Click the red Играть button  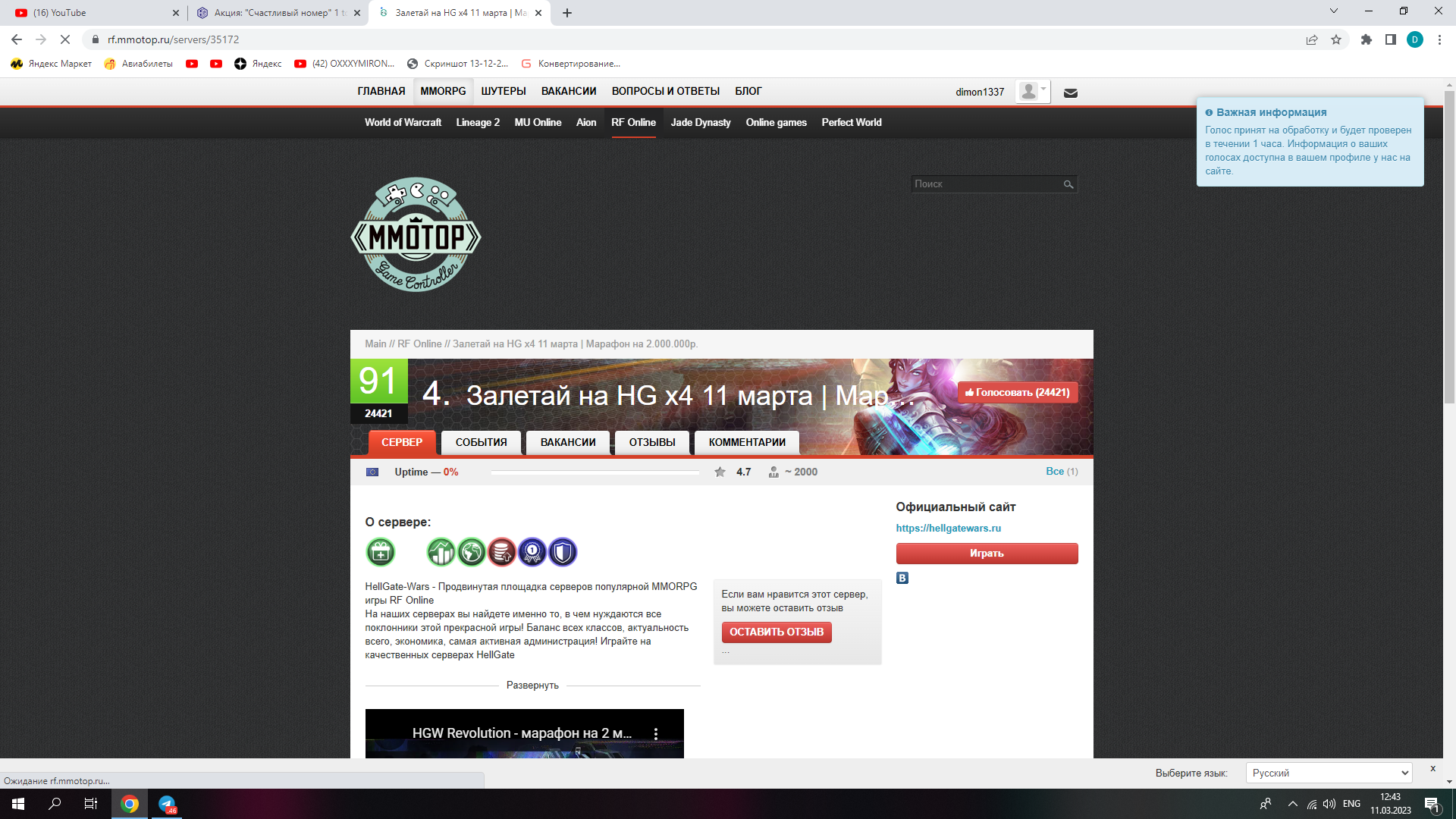[987, 553]
